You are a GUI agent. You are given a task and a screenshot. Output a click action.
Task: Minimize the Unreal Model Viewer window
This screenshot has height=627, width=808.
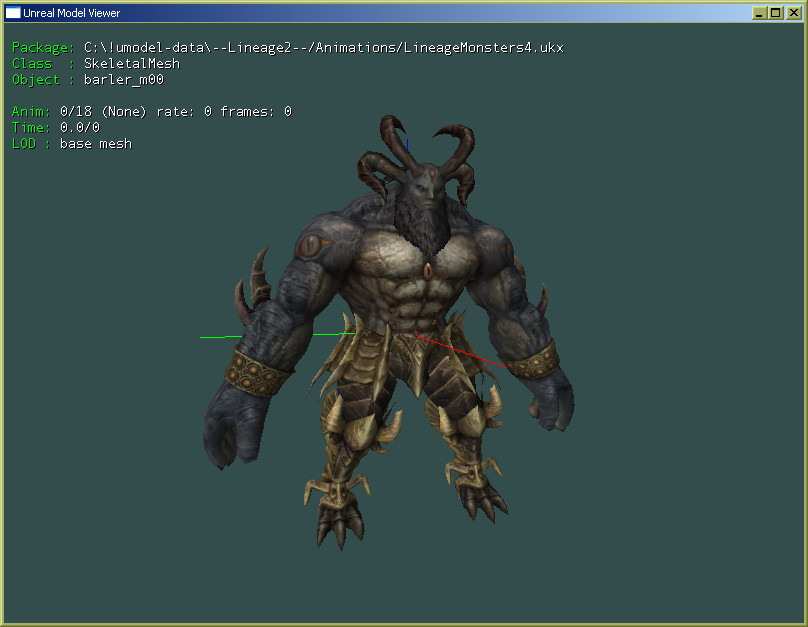point(759,13)
